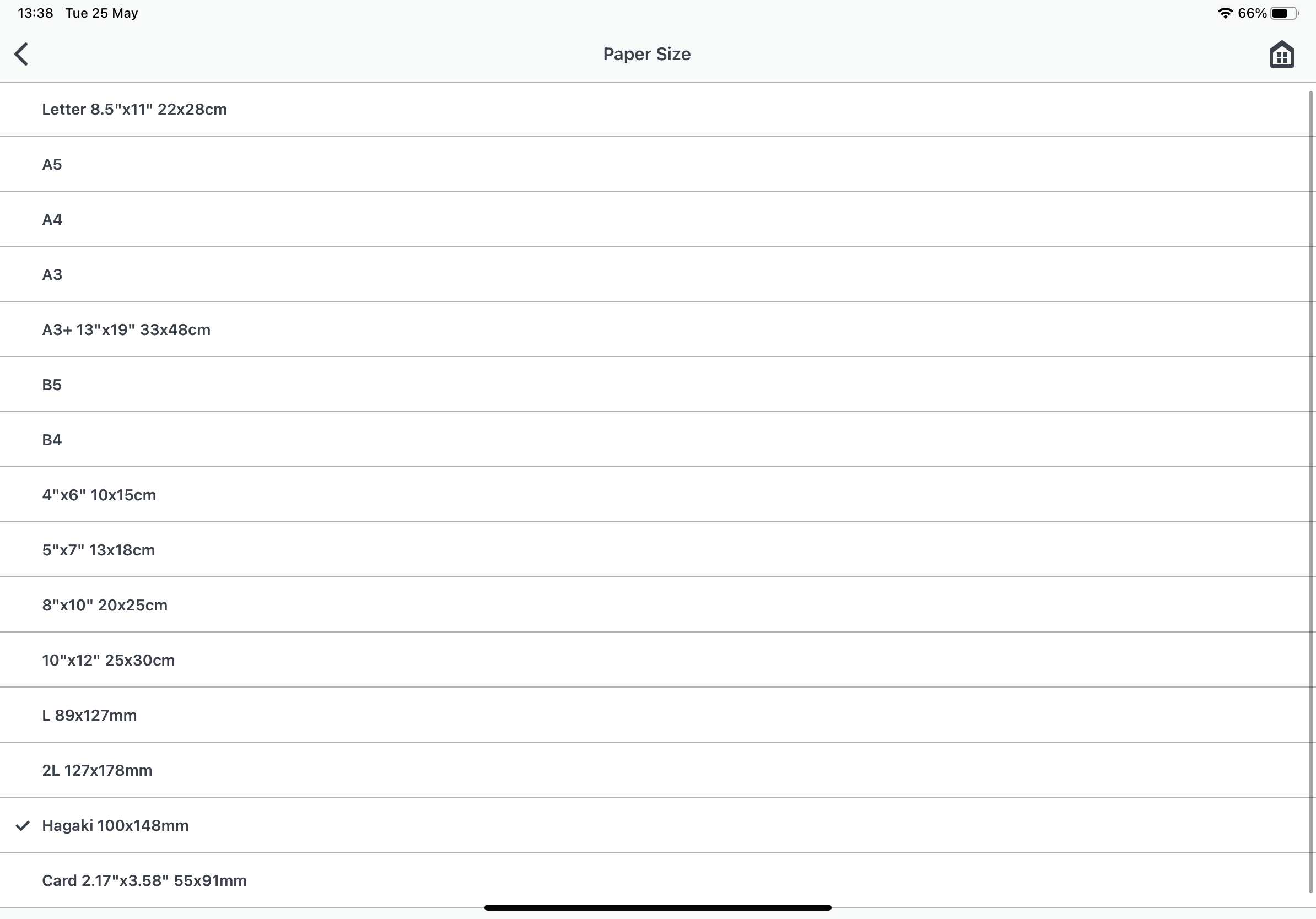1316x919 pixels.
Task: Select Card 2.17"x3.58" 55x91mm size
Action: [x=144, y=880]
